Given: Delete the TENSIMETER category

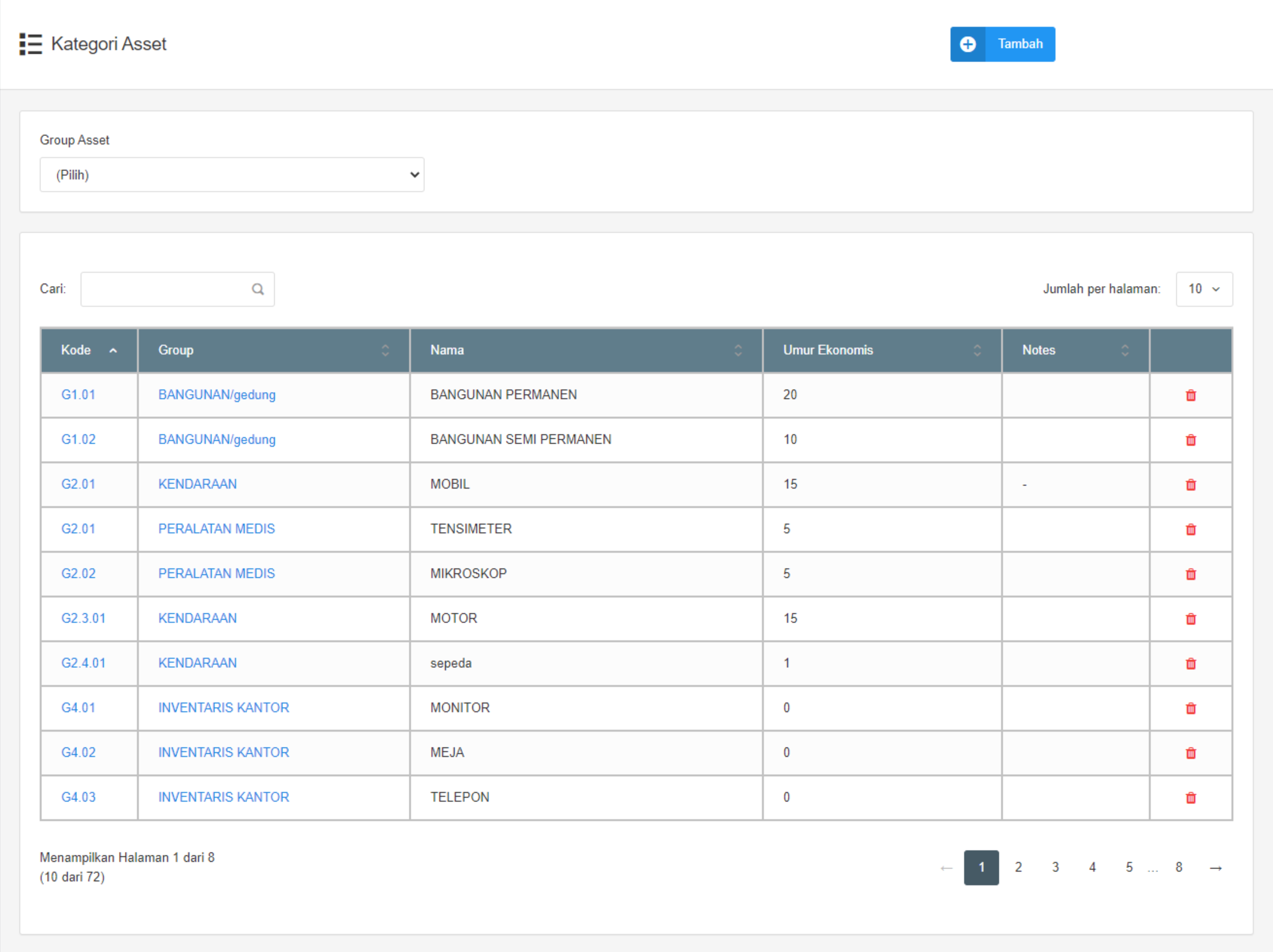Looking at the screenshot, I should [x=1191, y=529].
